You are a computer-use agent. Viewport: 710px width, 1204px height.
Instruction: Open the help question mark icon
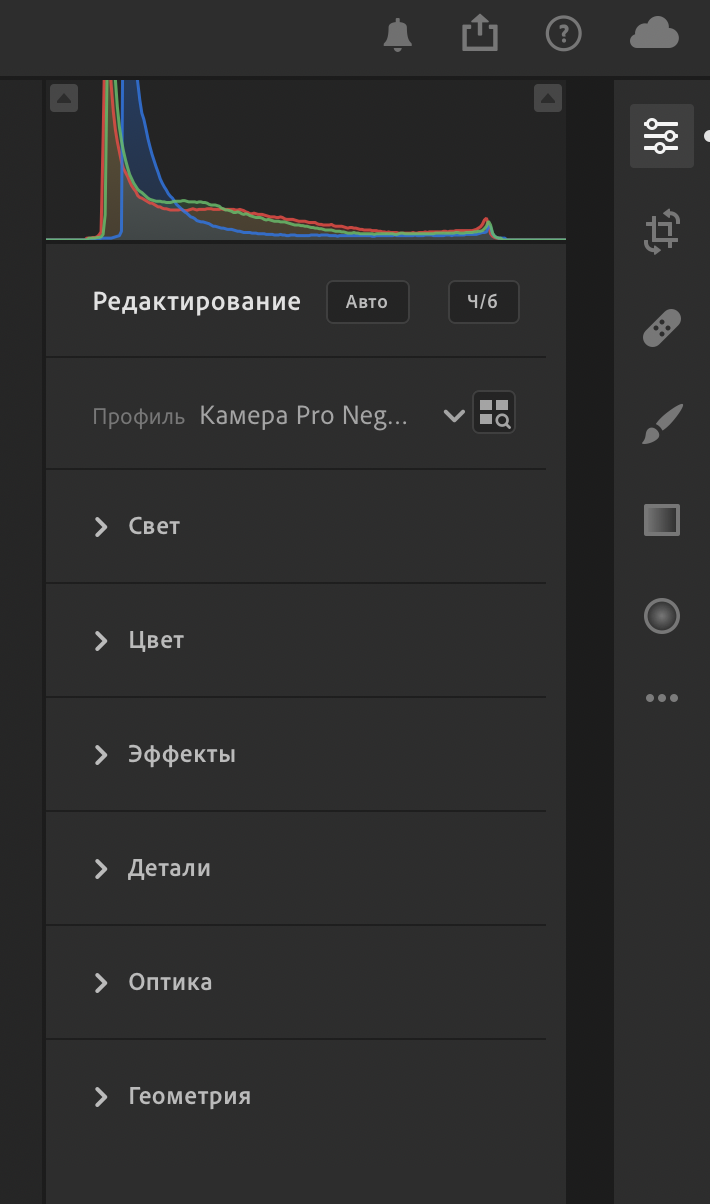click(563, 34)
